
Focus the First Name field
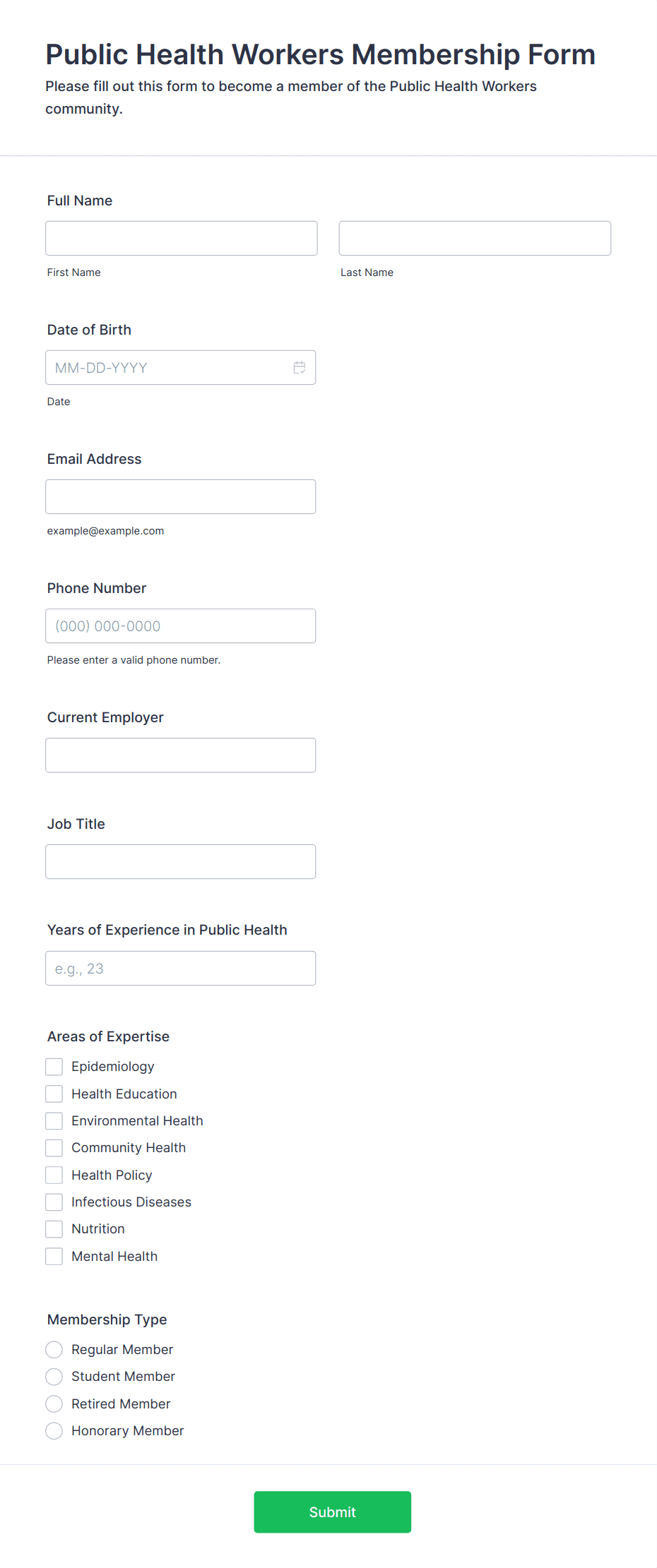(181, 239)
